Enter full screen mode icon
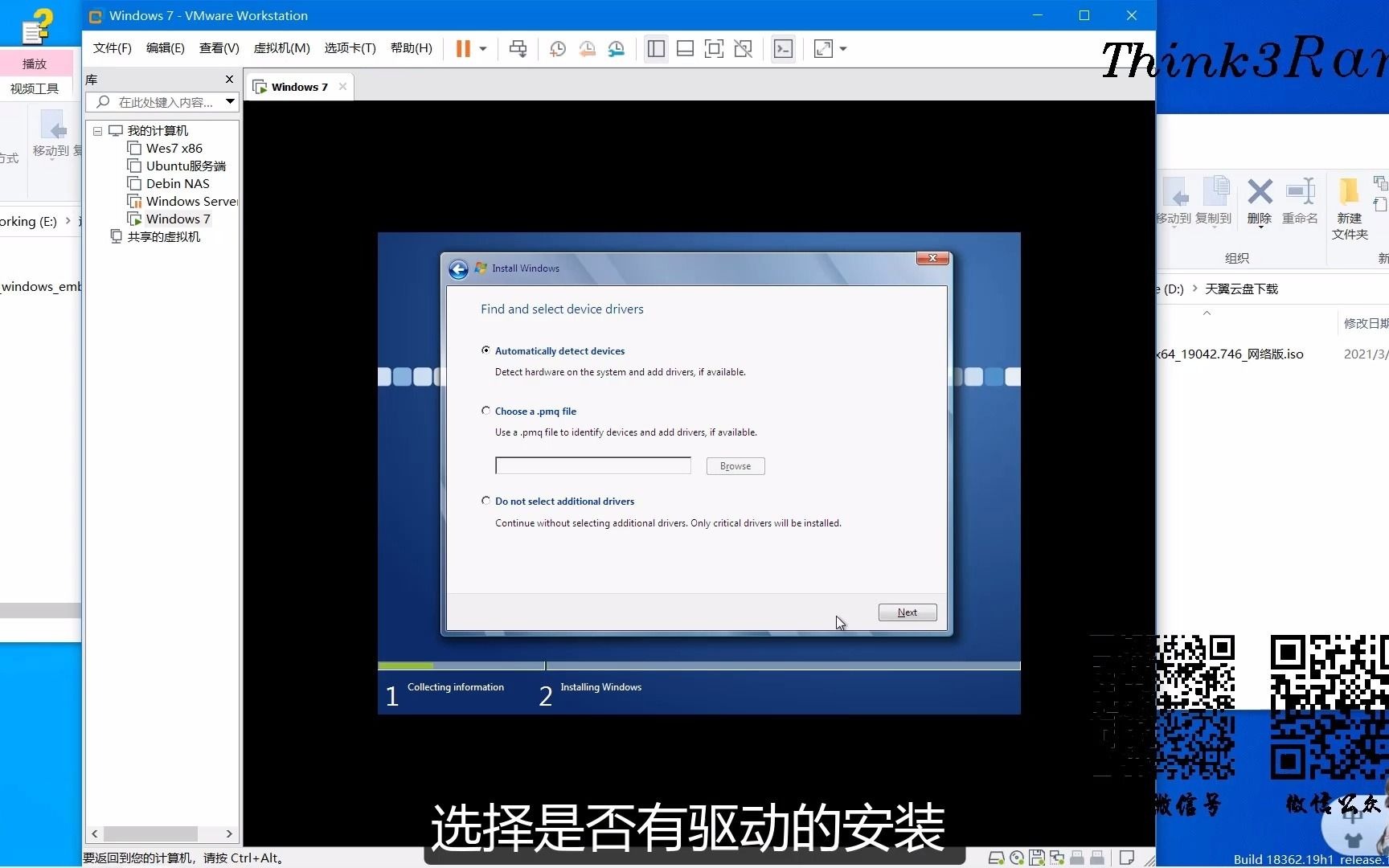This screenshot has height=868, width=1389. coord(714,48)
